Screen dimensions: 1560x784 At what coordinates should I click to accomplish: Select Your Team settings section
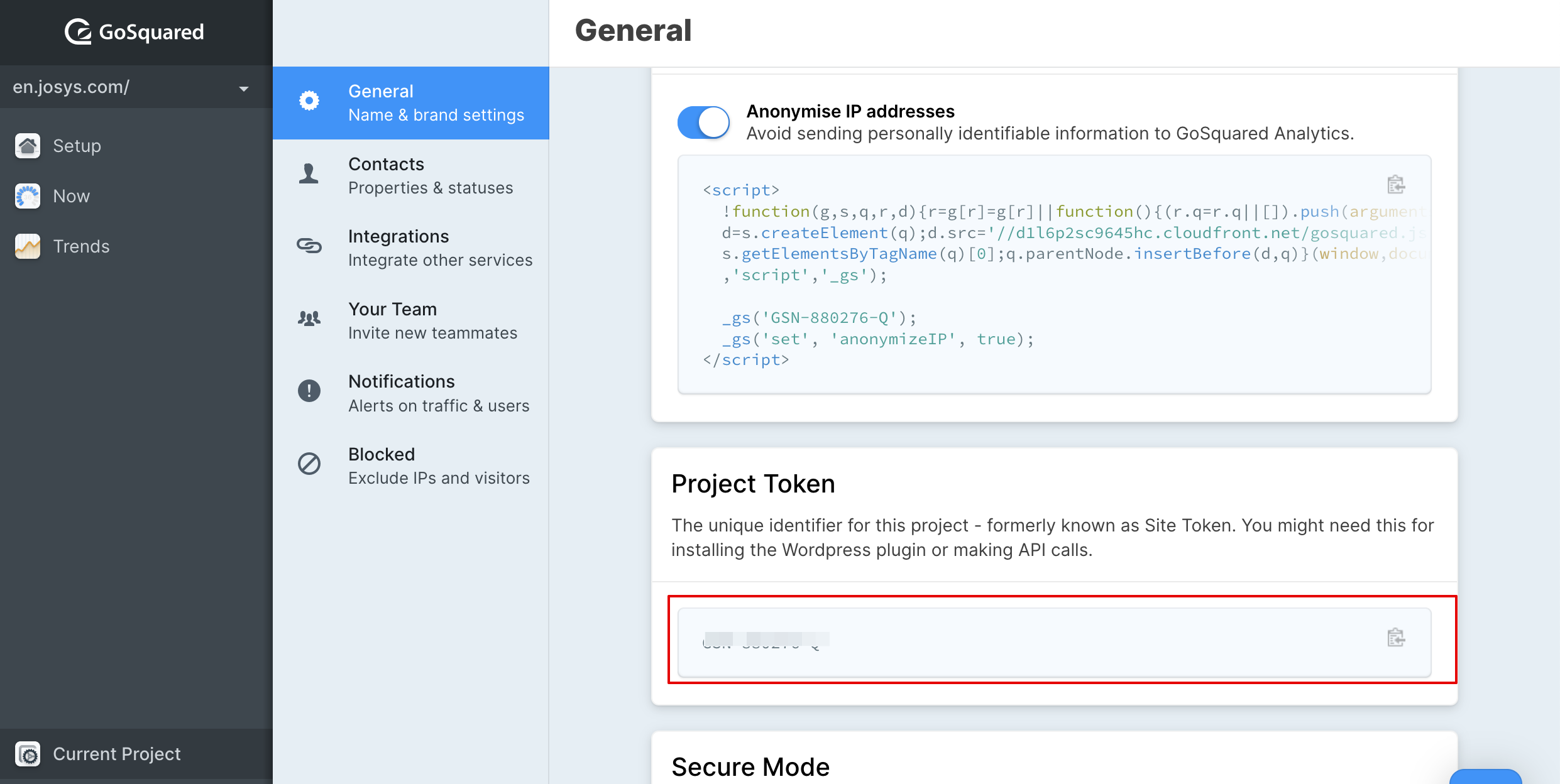pyautogui.click(x=432, y=320)
